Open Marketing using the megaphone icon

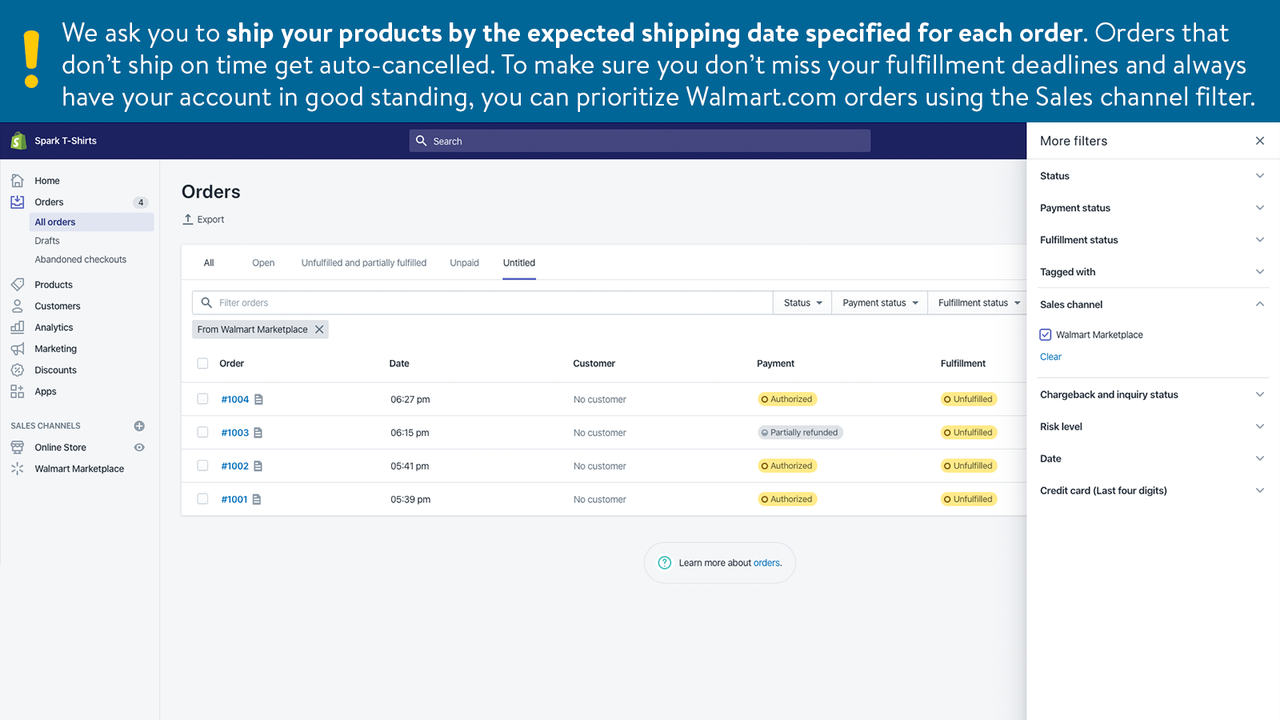pos(17,349)
